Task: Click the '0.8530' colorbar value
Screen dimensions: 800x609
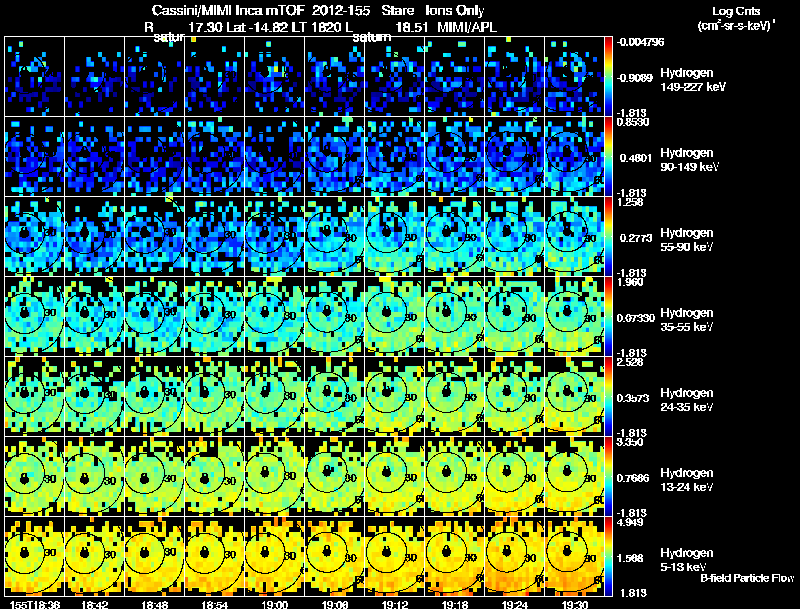Action: tap(633, 122)
